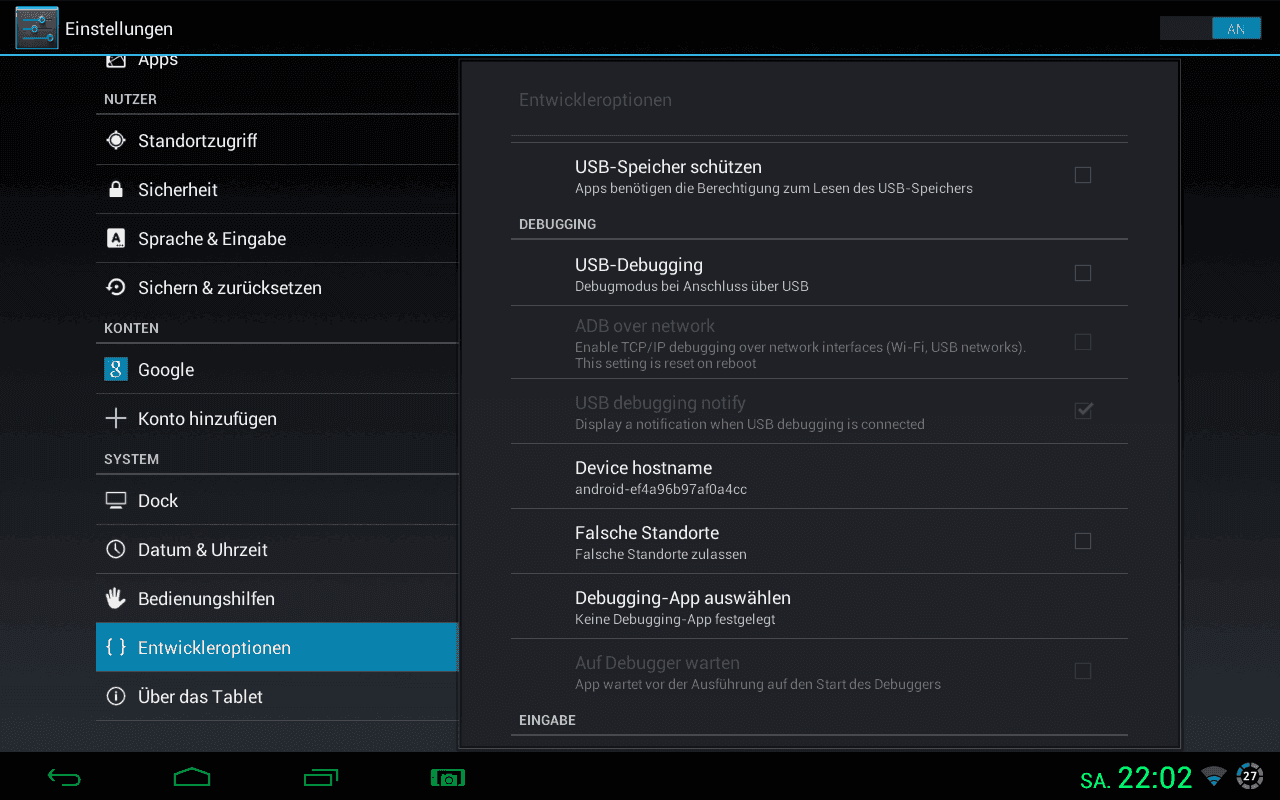Tap the Google account icon

(x=116, y=369)
